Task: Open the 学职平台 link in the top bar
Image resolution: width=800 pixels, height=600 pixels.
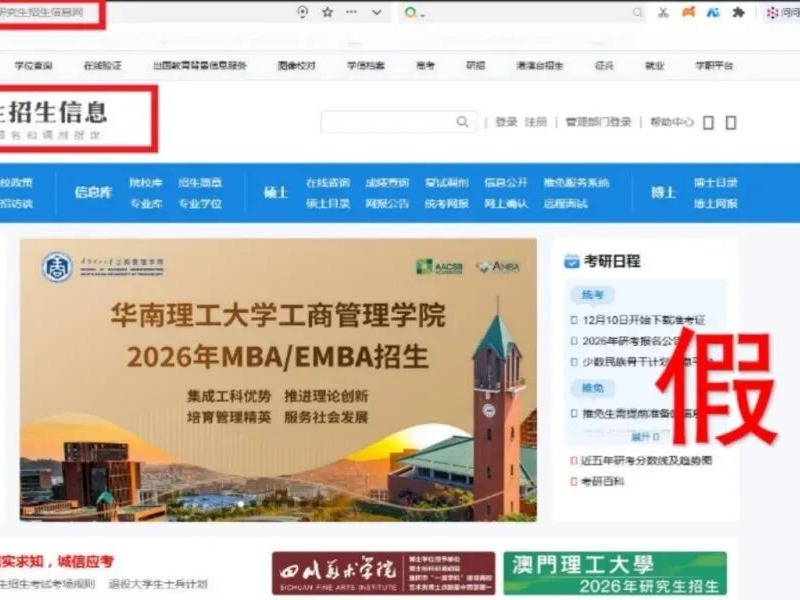Action: [714, 65]
